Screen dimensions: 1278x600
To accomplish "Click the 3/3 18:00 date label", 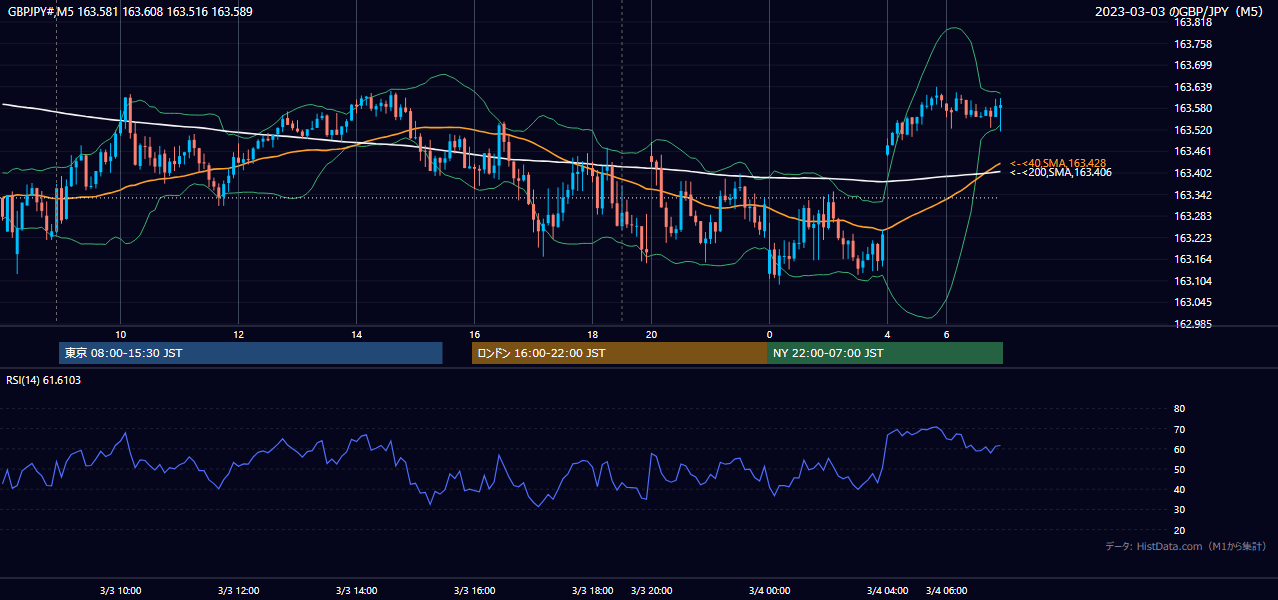I will click(593, 591).
